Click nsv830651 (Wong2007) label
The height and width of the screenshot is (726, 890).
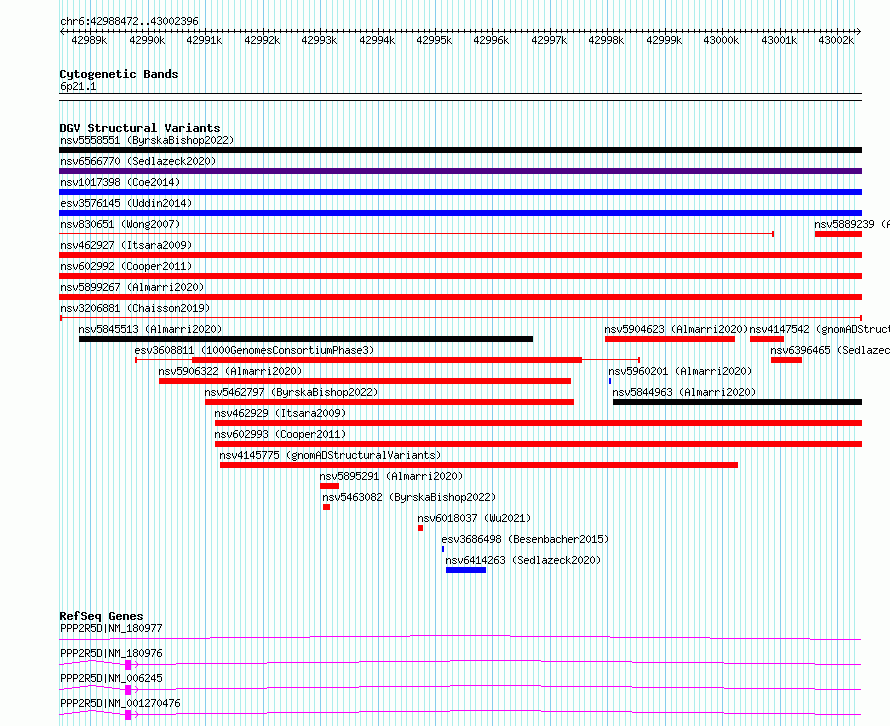(120, 224)
